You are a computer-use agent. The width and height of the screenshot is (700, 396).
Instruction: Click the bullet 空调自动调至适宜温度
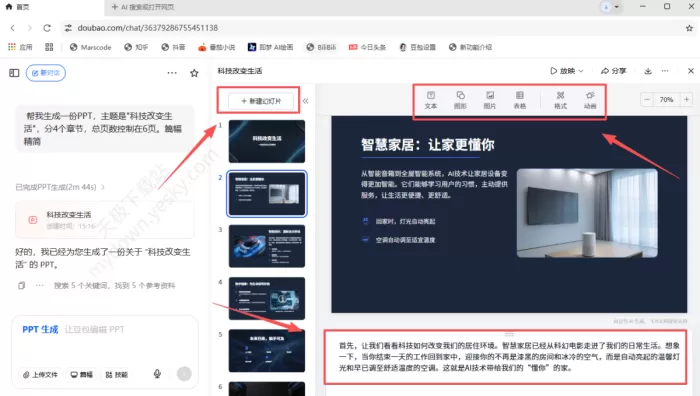coord(405,240)
